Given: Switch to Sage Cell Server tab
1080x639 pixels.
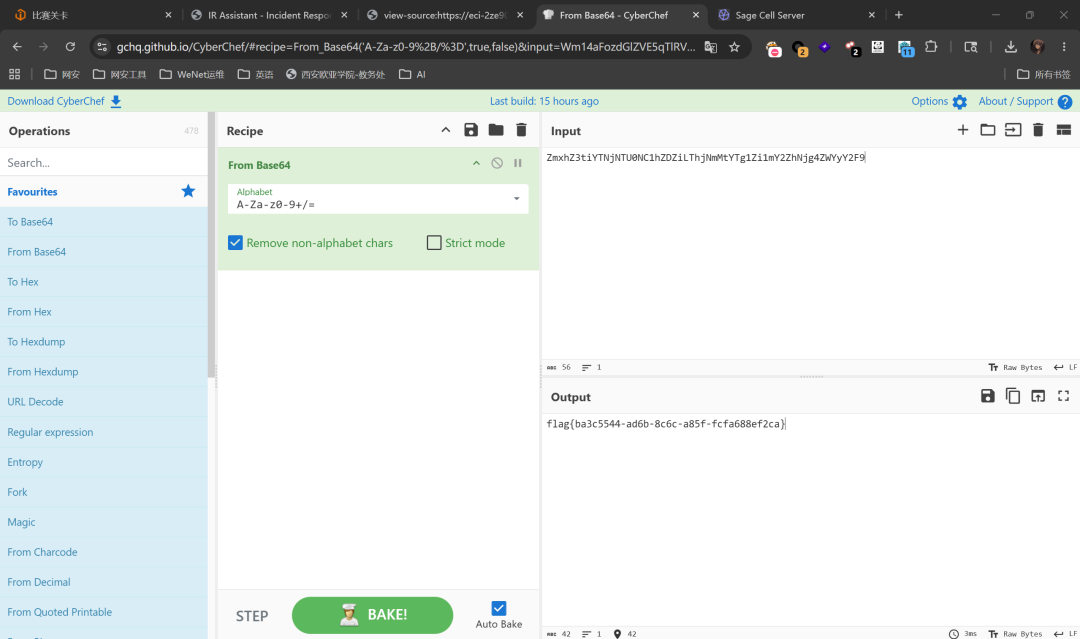Looking at the screenshot, I should (x=796, y=15).
